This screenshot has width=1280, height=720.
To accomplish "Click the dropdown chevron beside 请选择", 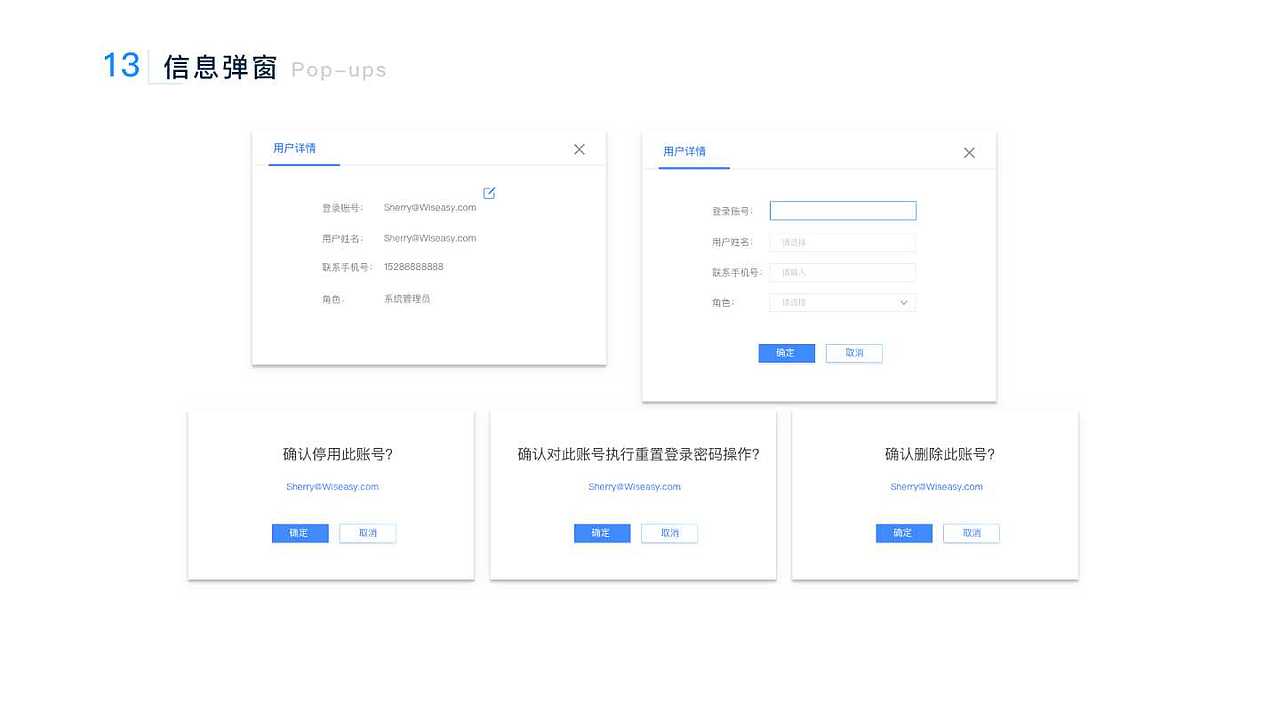I will [x=902, y=302].
